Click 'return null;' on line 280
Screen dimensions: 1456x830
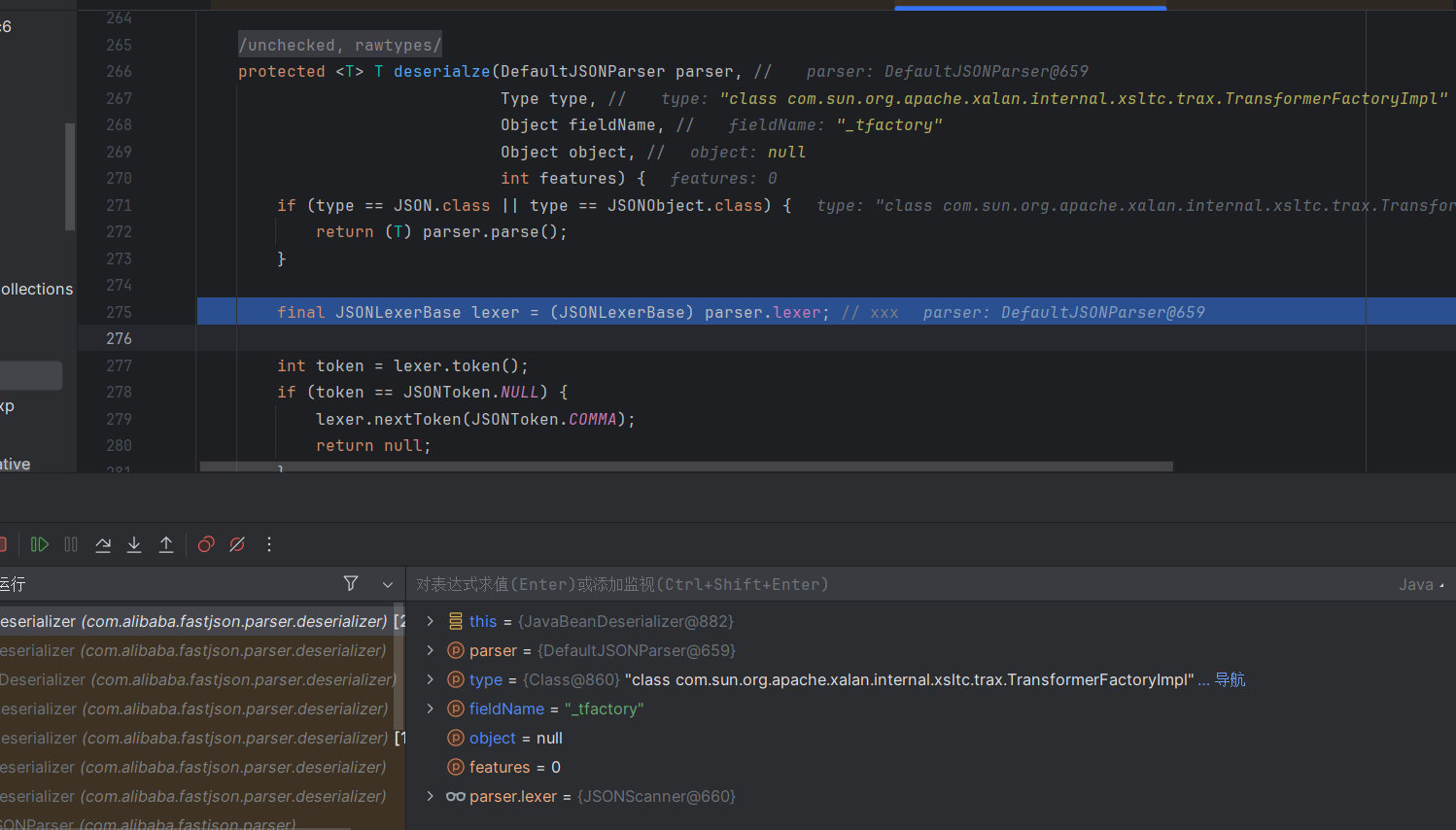373,445
